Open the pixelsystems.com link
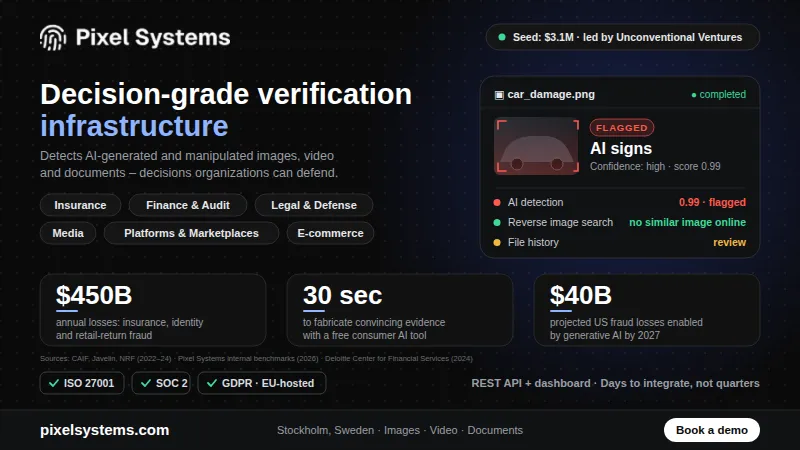Viewport: 800px width, 450px height. [x=105, y=430]
